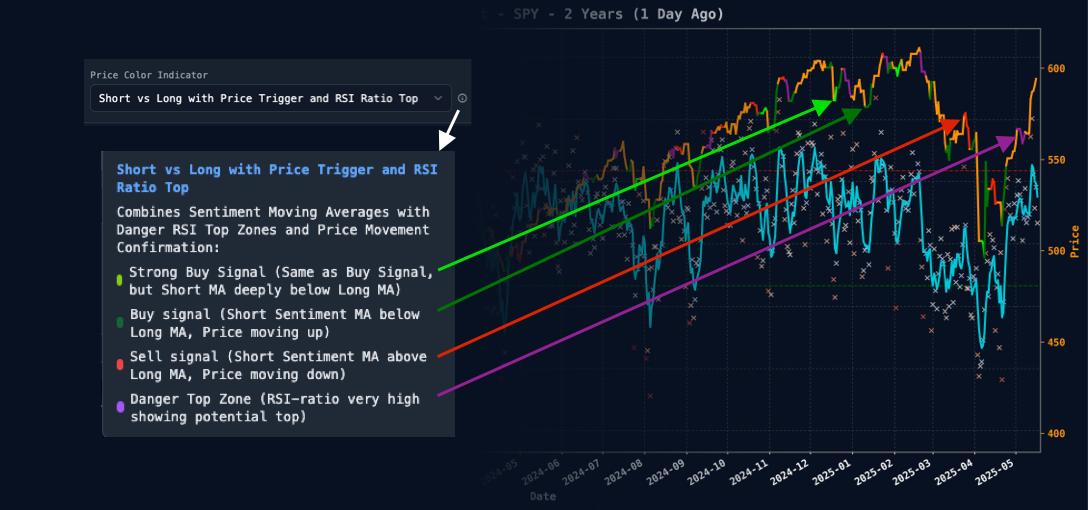The image size is (1088, 510).
Task: Open the Price Color Indicator combo box
Action: (x=271, y=99)
